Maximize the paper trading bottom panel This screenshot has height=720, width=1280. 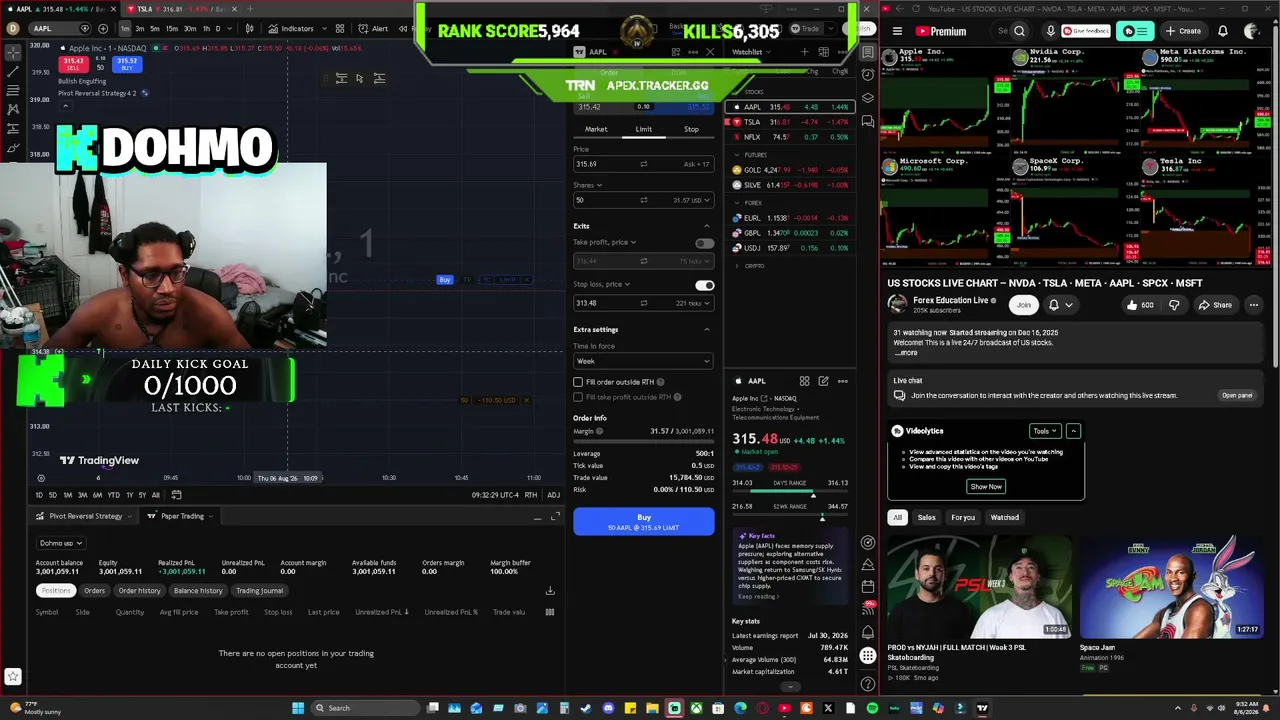click(555, 516)
